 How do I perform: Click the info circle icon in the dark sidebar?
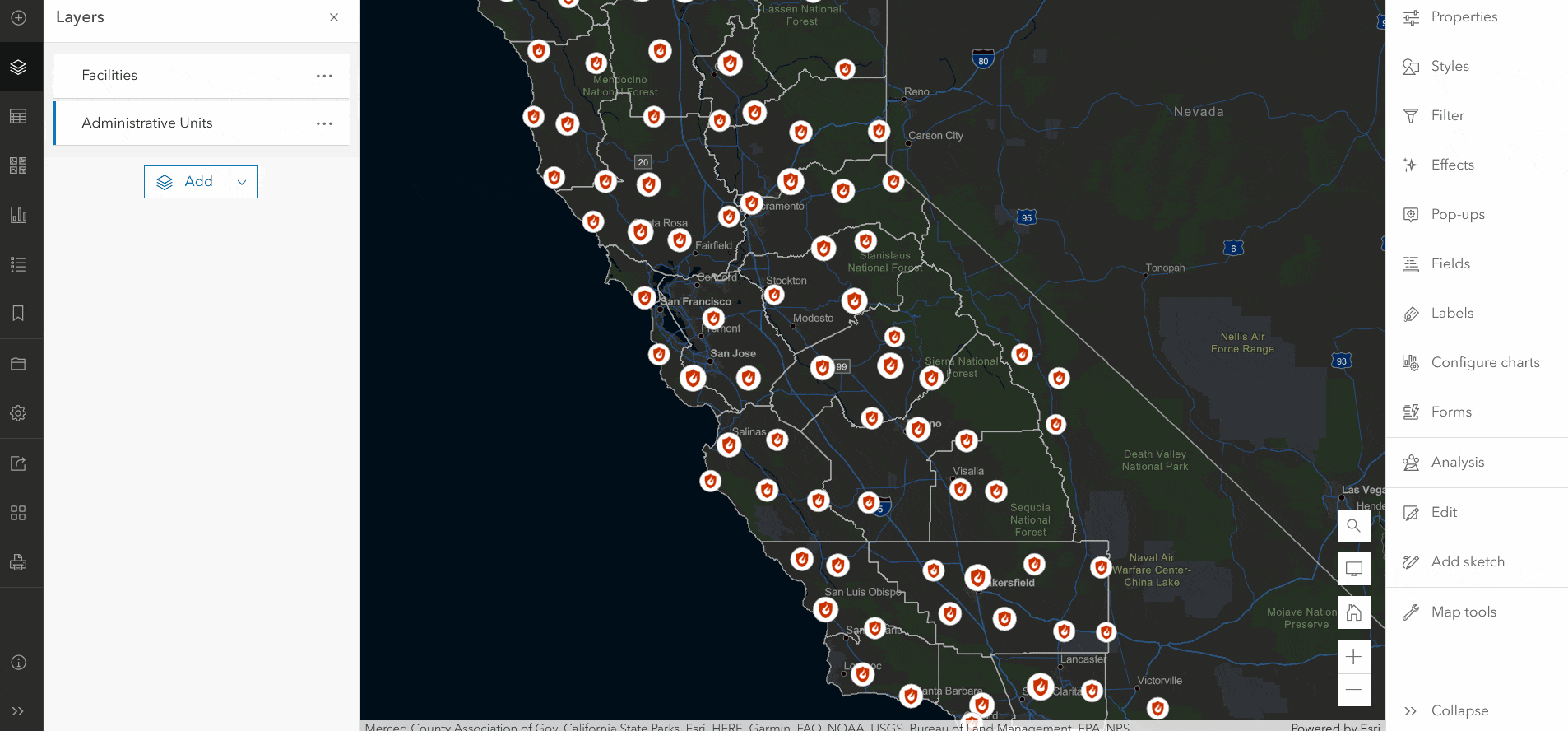(x=18, y=663)
